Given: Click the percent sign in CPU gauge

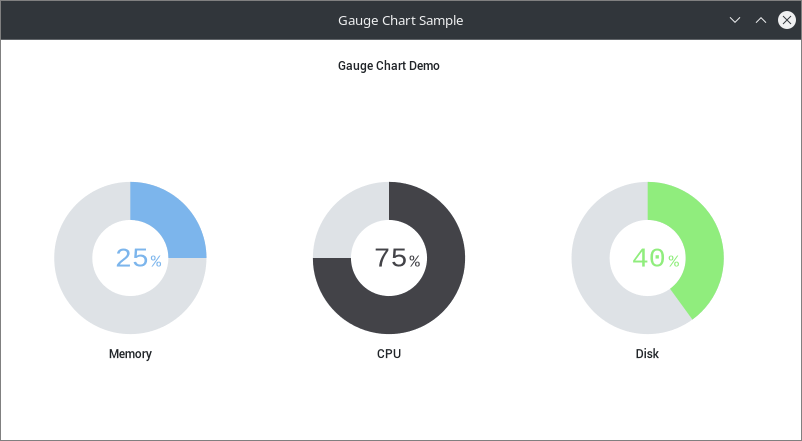Looking at the screenshot, I should (x=415, y=261).
